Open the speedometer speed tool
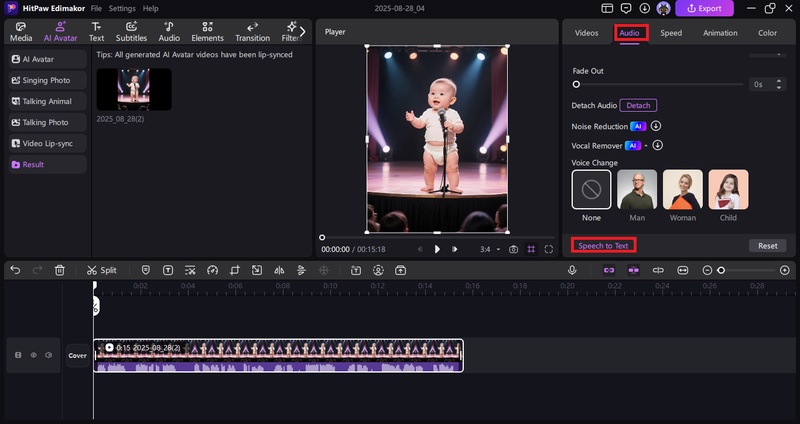 click(x=212, y=270)
